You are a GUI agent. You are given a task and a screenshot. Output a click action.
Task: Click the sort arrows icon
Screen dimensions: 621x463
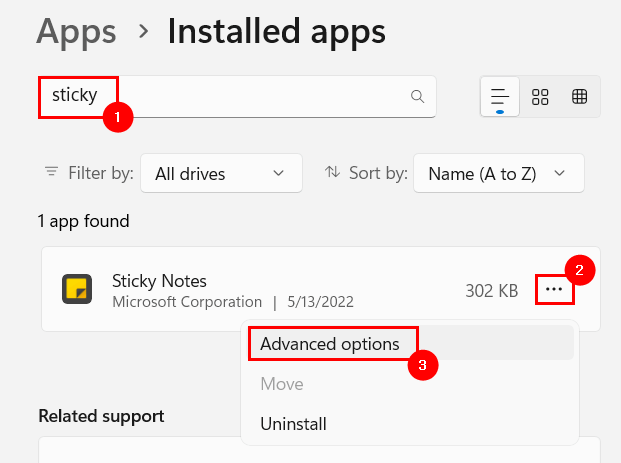pos(332,172)
